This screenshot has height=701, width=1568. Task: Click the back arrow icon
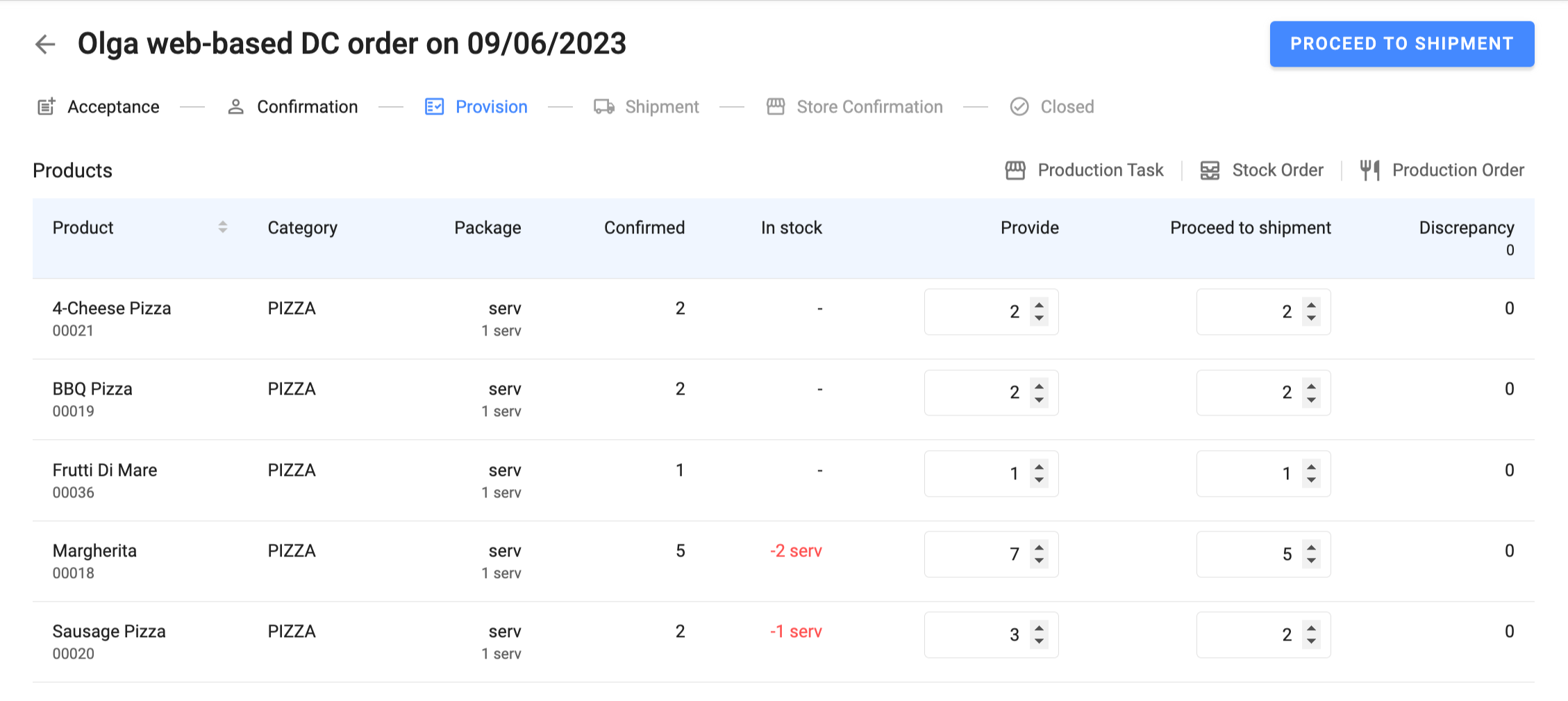[45, 44]
